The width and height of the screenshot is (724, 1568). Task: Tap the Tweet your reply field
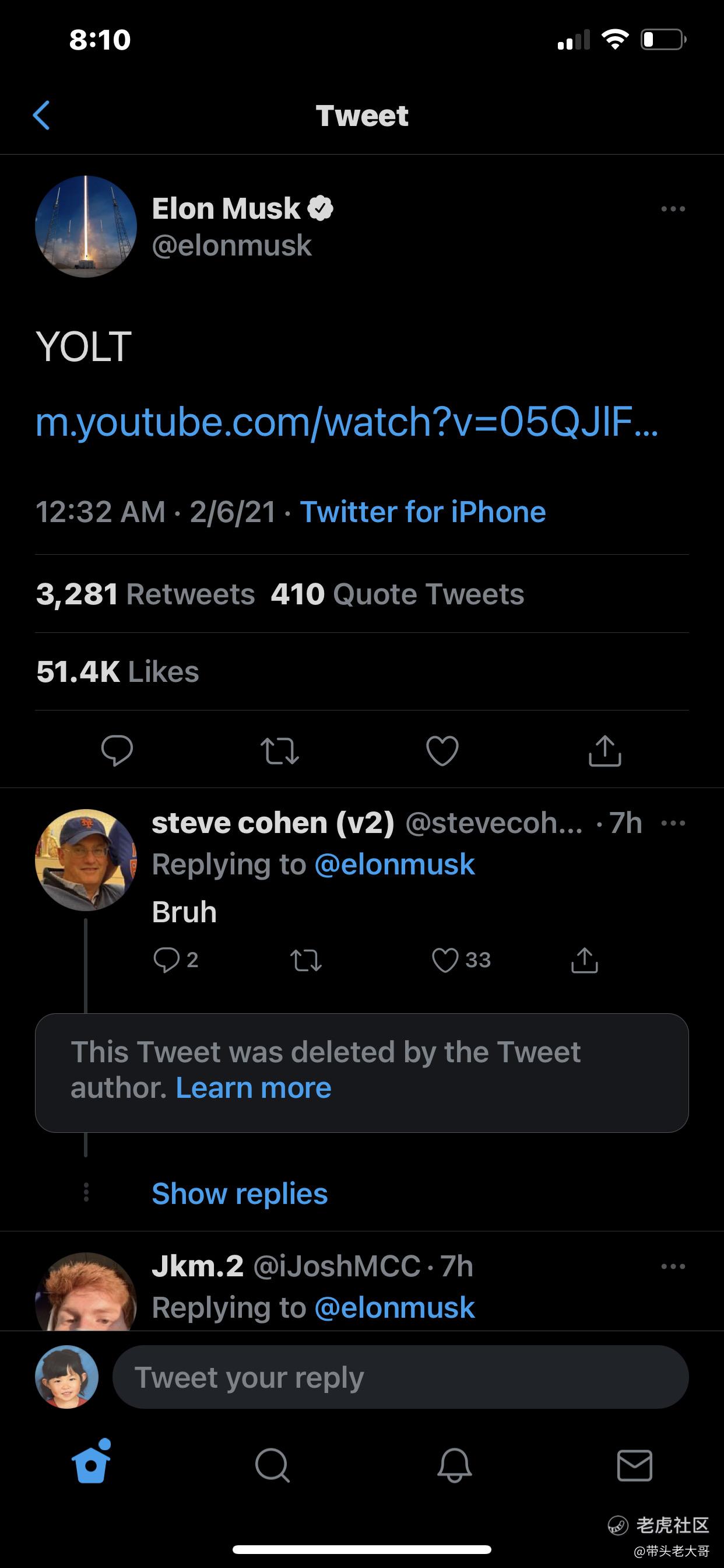point(400,1377)
